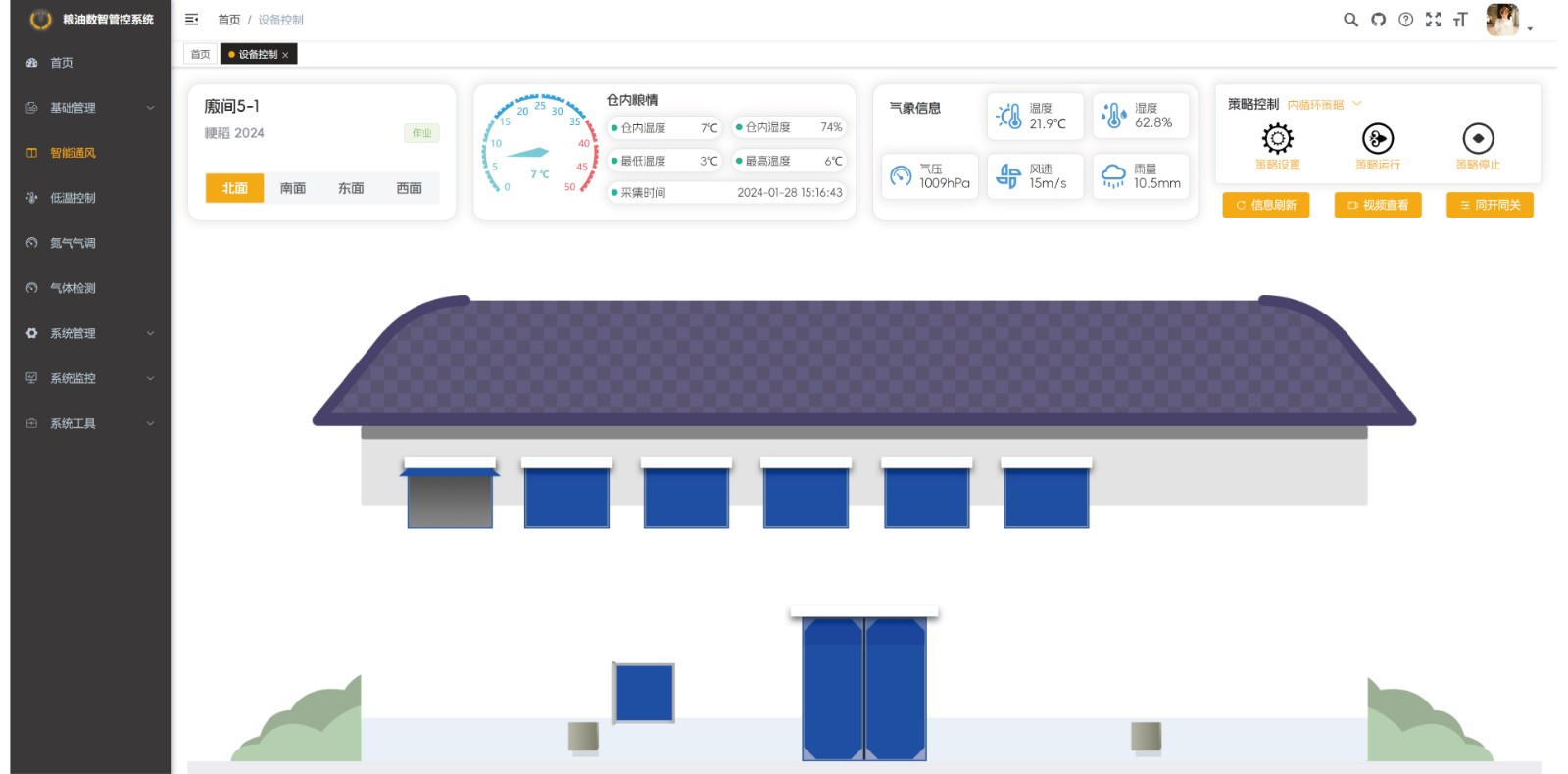Expand the 基础管理 sidebar menu
1568x774 pixels.
coord(88,108)
